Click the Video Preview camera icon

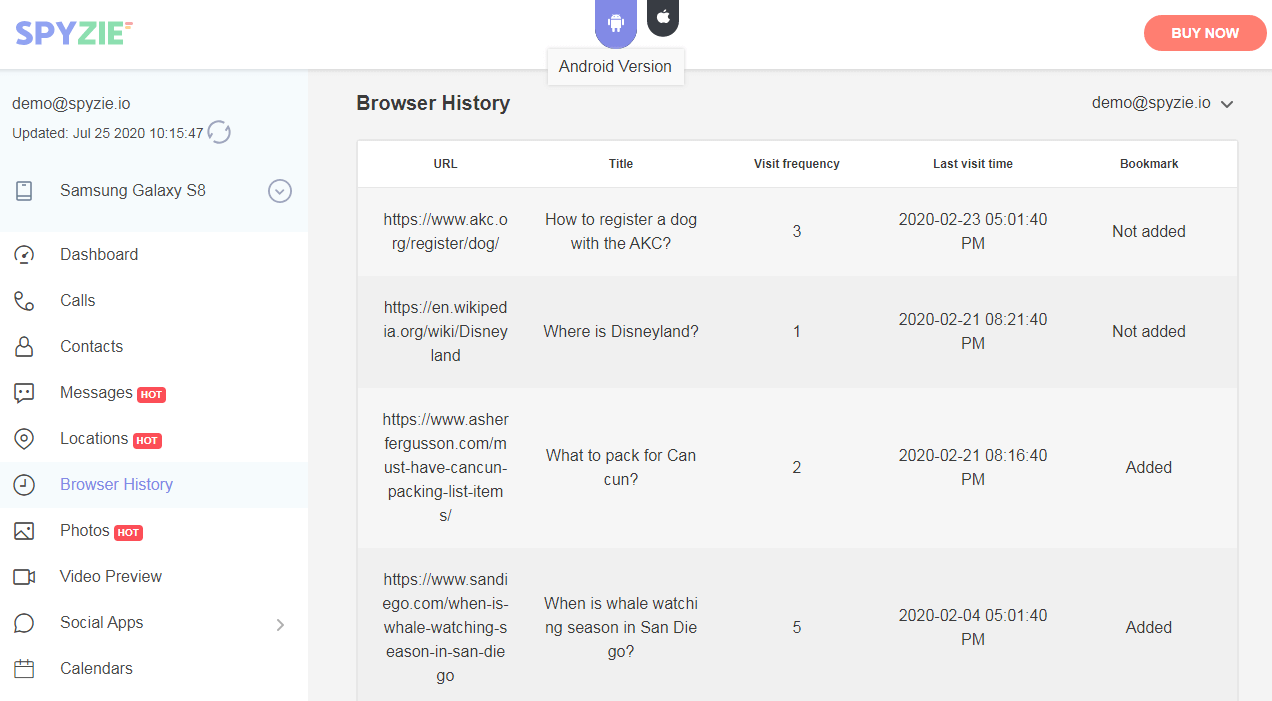tap(24, 576)
